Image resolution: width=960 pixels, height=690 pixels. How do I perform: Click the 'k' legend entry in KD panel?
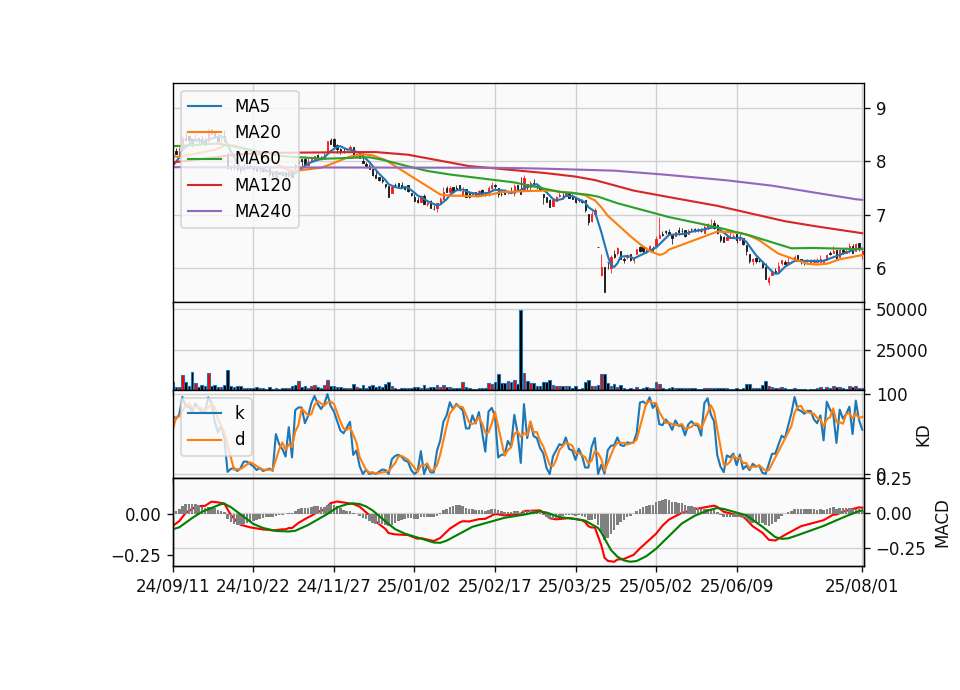coord(239,413)
